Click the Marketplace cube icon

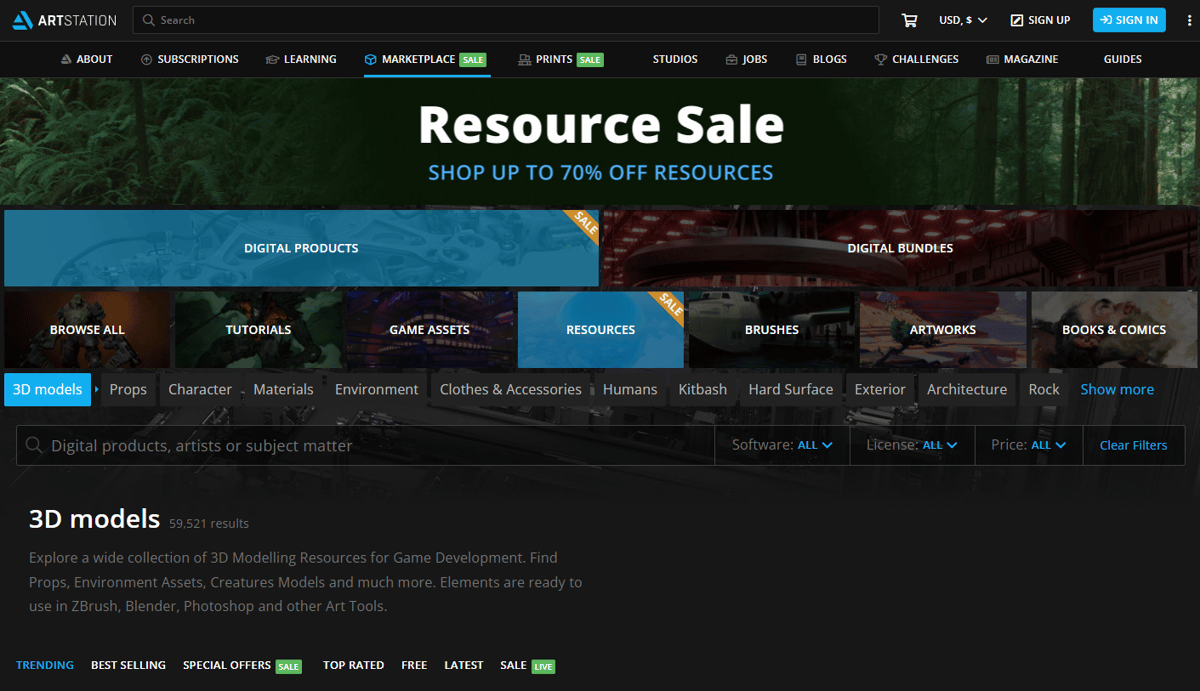pyautogui.click(x=371, y=60)
